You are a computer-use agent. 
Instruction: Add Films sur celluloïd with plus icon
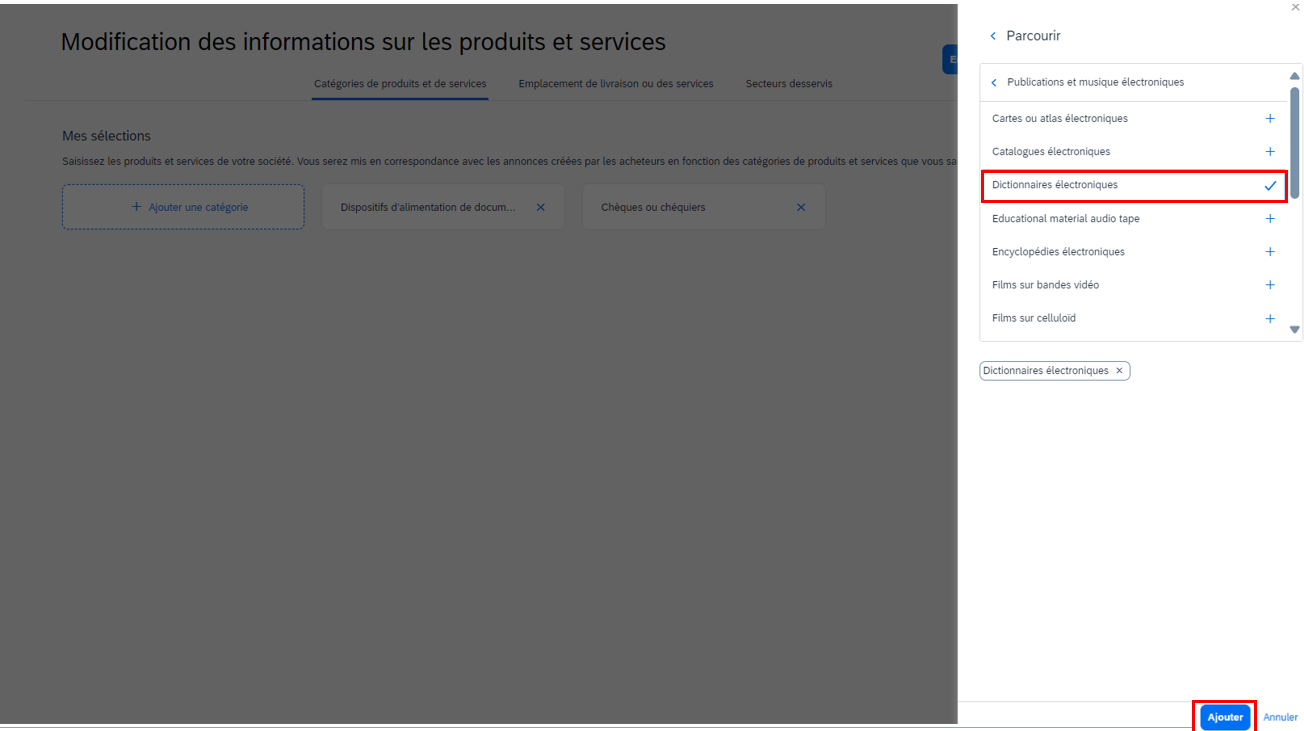point(1270,318)
